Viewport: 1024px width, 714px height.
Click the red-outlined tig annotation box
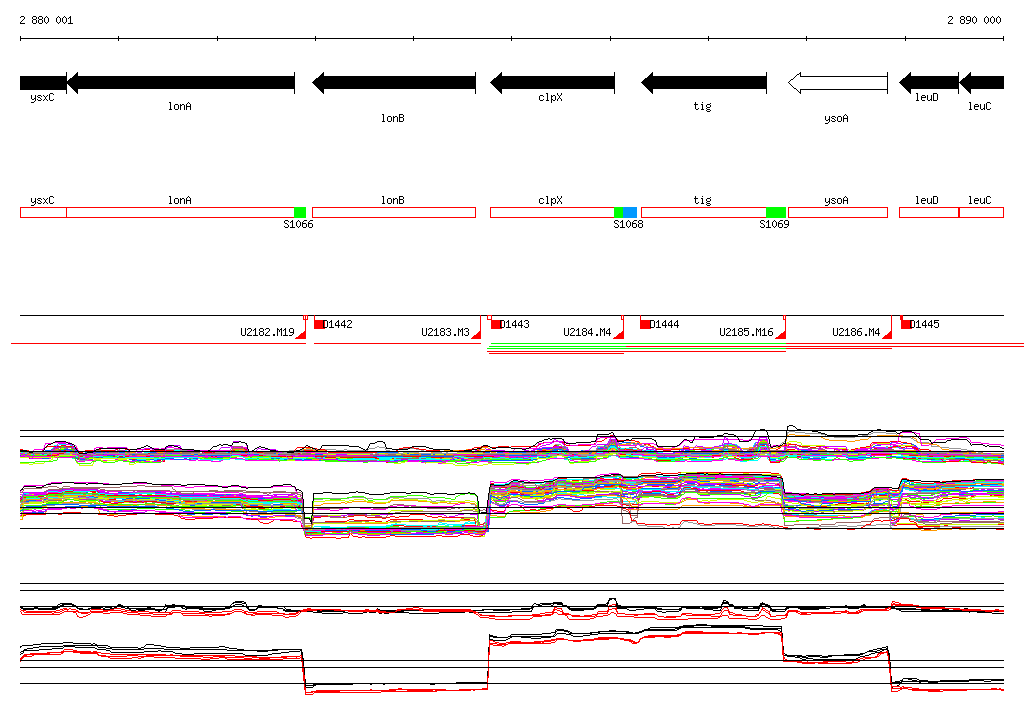pyautogui.click(x=704, y=212)
